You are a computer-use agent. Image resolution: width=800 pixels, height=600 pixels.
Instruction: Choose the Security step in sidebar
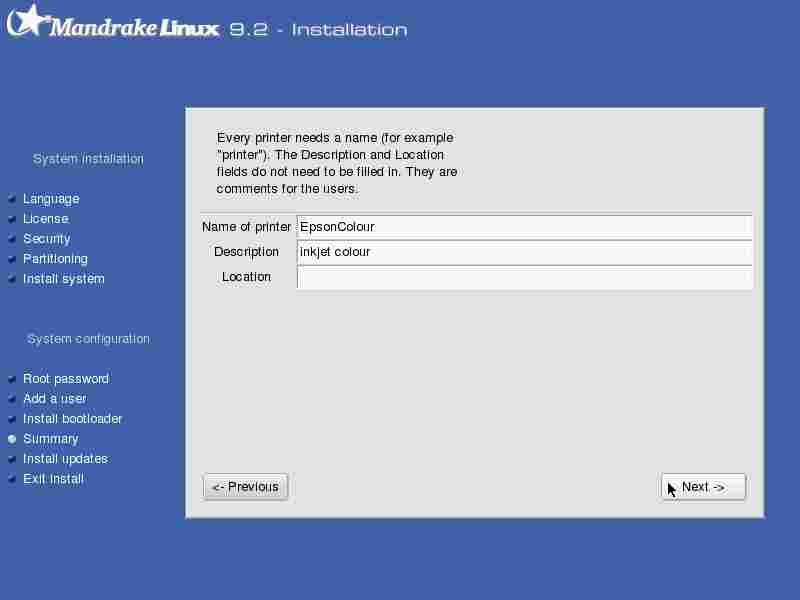pyautogui.click(x=47, y=239)
